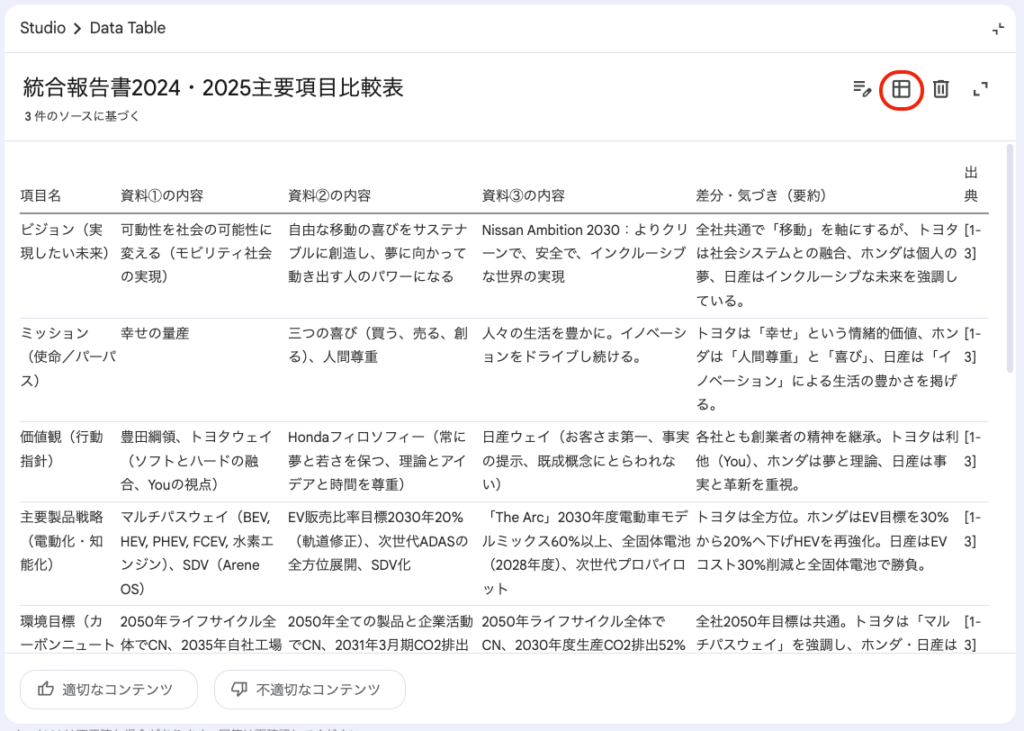1024x731 pixels.
Task: Click the 資料①の内容 column header
Action: point(162,195)
